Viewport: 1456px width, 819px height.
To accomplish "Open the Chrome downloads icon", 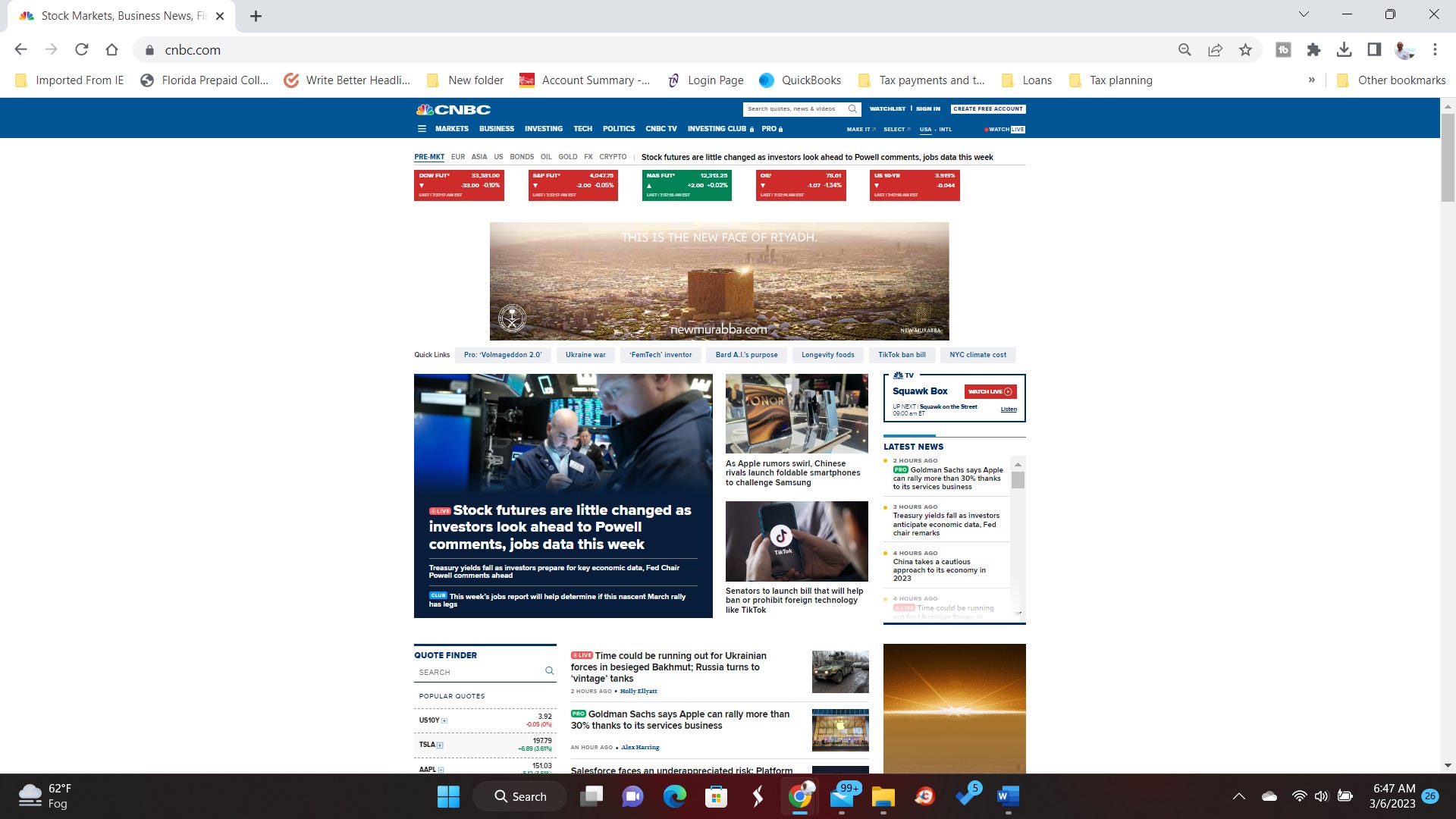I will pos(1344,49).
